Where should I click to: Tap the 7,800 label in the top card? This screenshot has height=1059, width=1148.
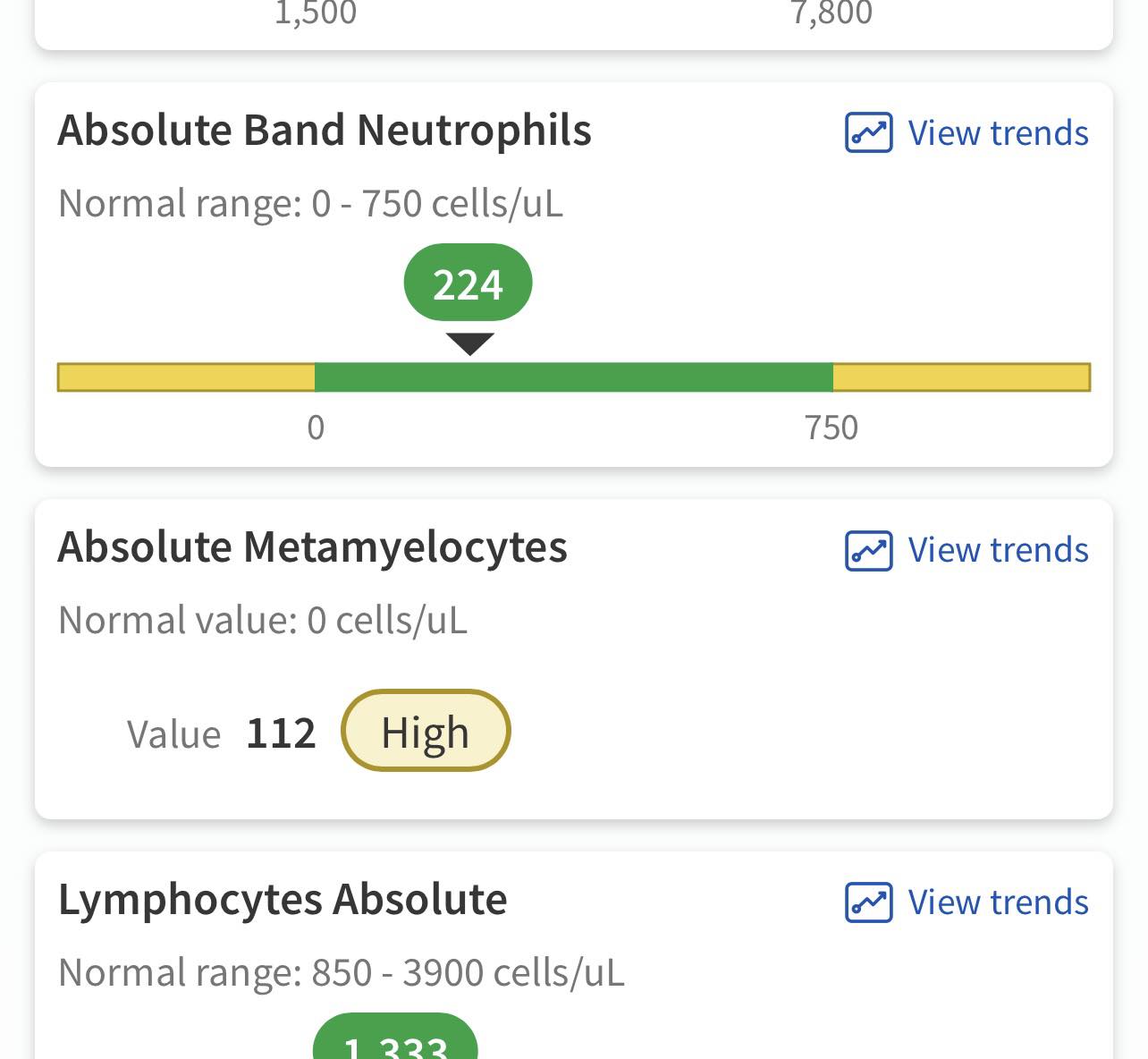831,13
